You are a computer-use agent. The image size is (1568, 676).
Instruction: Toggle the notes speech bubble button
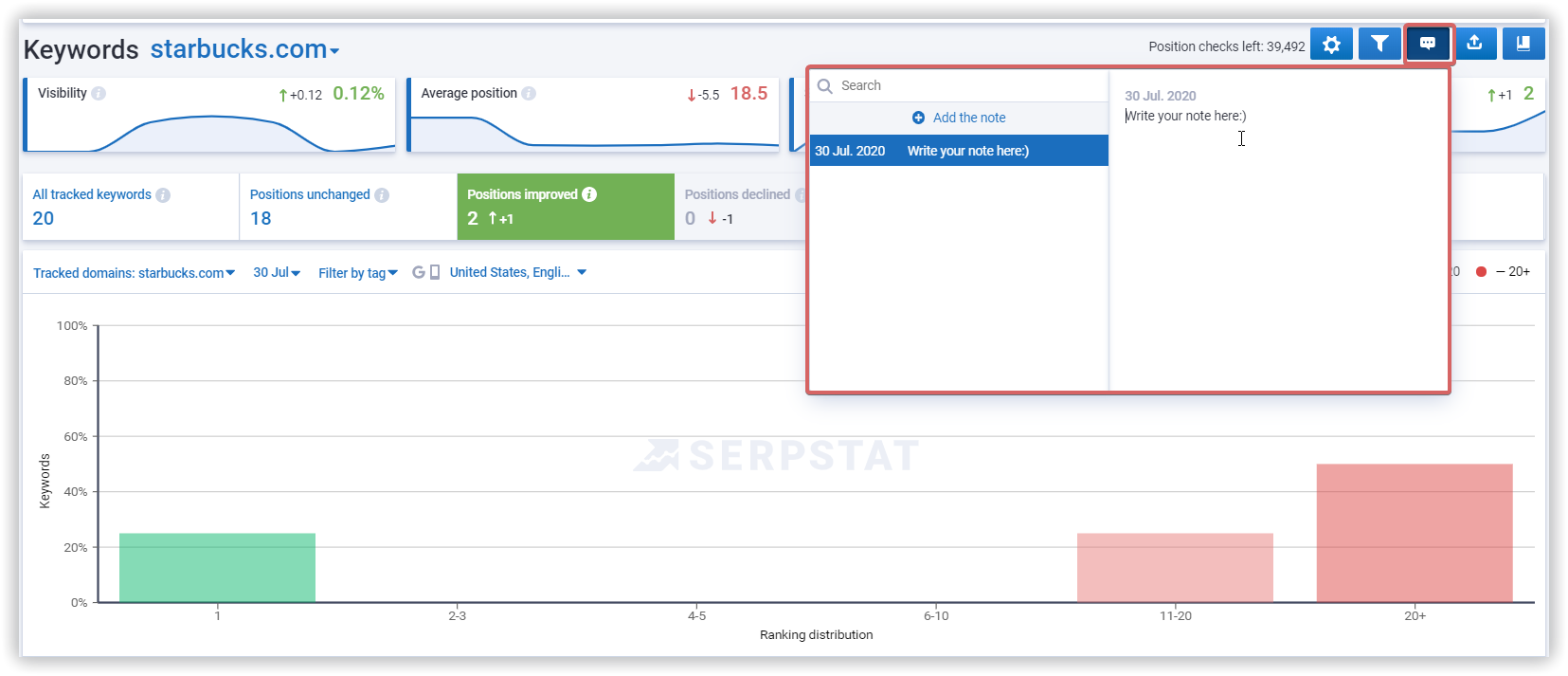point(1428,44)
